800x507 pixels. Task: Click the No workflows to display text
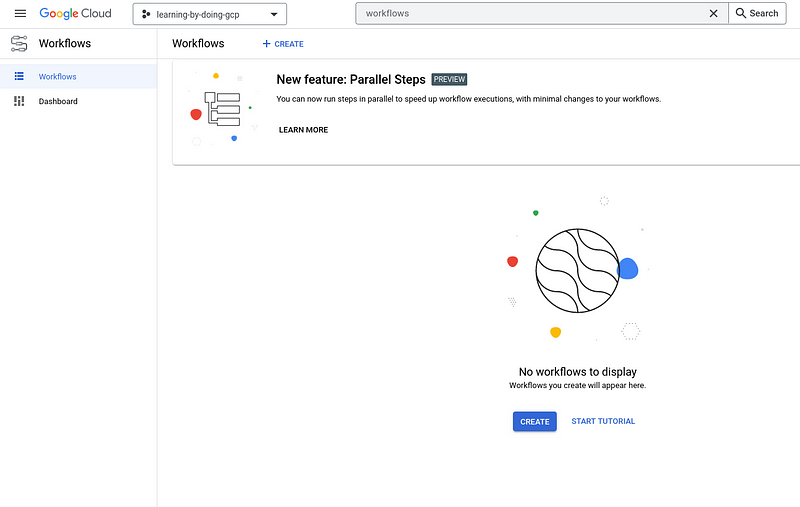578,372
